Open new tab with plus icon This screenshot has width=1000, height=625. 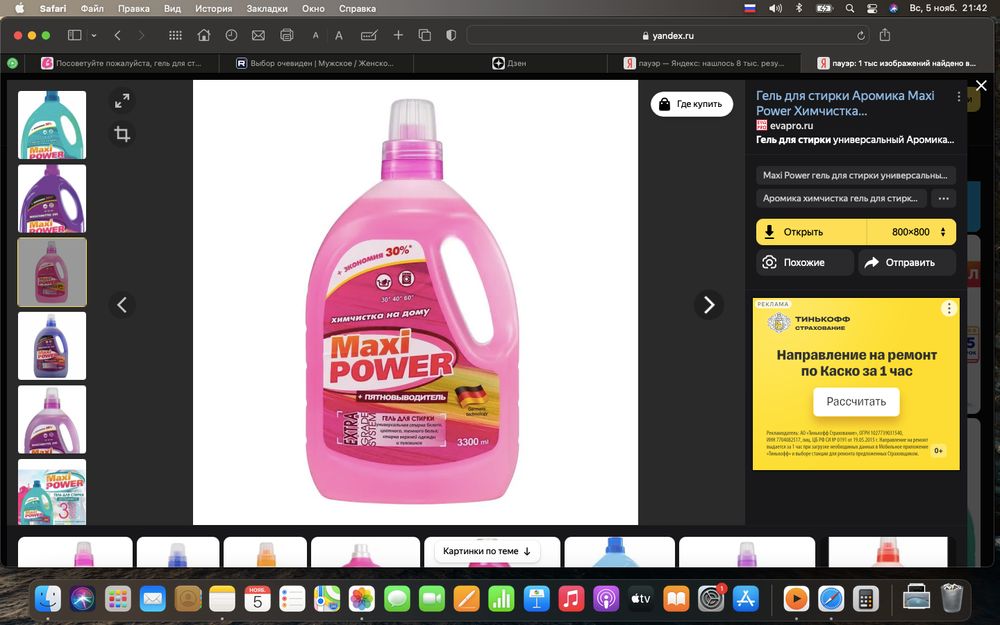[398, 35]
